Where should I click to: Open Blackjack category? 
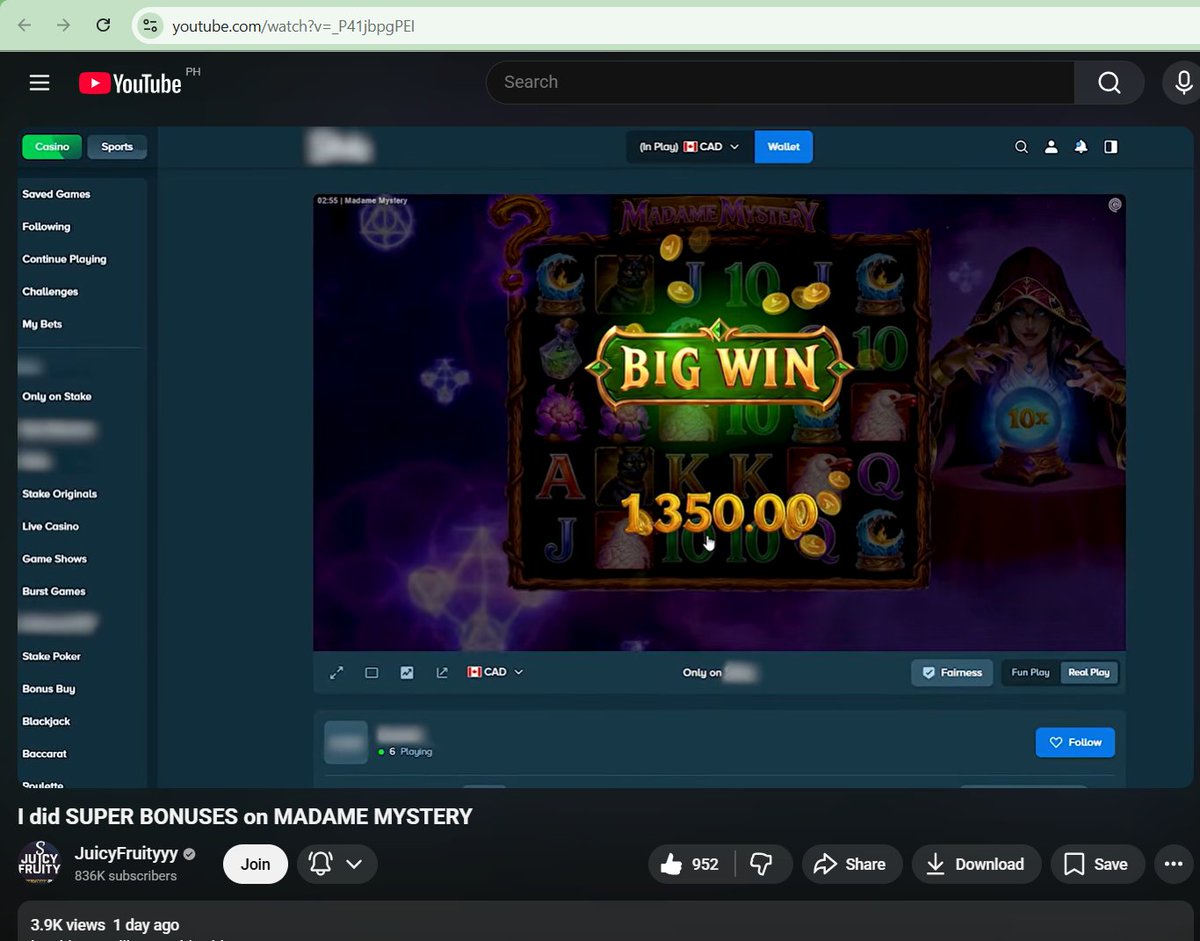pos(46,721)
